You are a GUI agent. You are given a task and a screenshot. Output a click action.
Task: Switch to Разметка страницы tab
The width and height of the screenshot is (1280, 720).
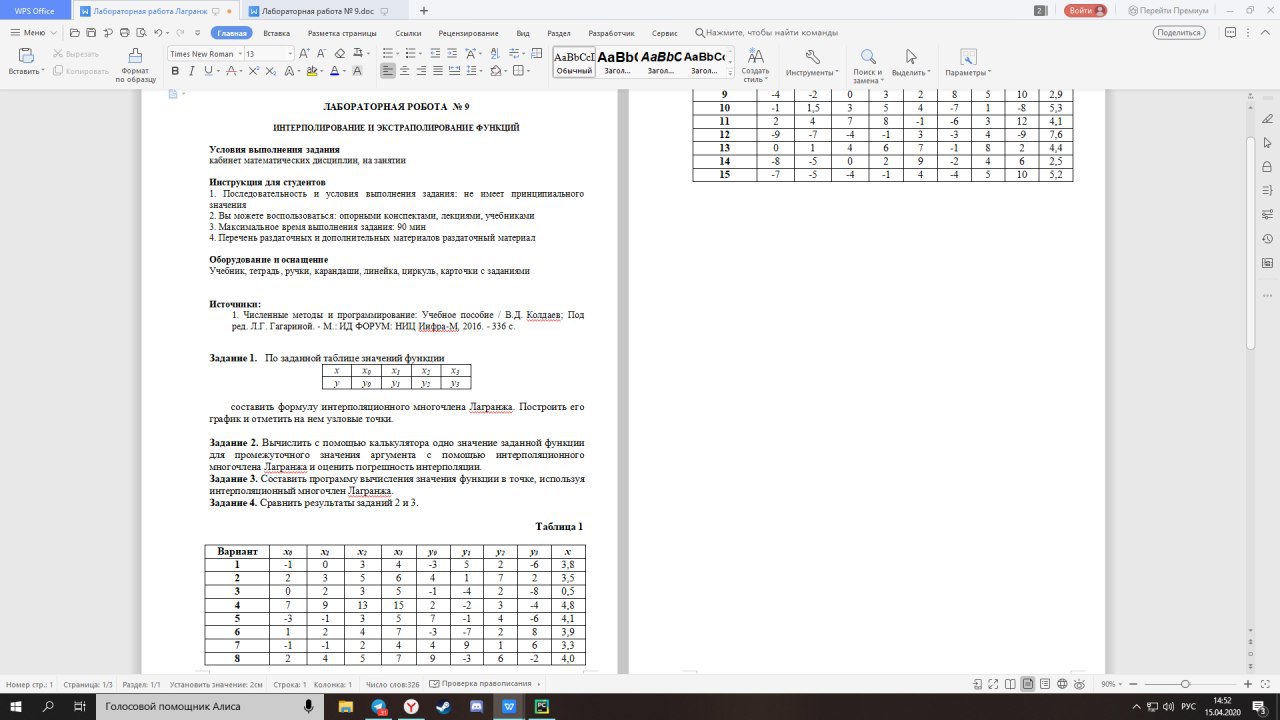coord(342,33)
